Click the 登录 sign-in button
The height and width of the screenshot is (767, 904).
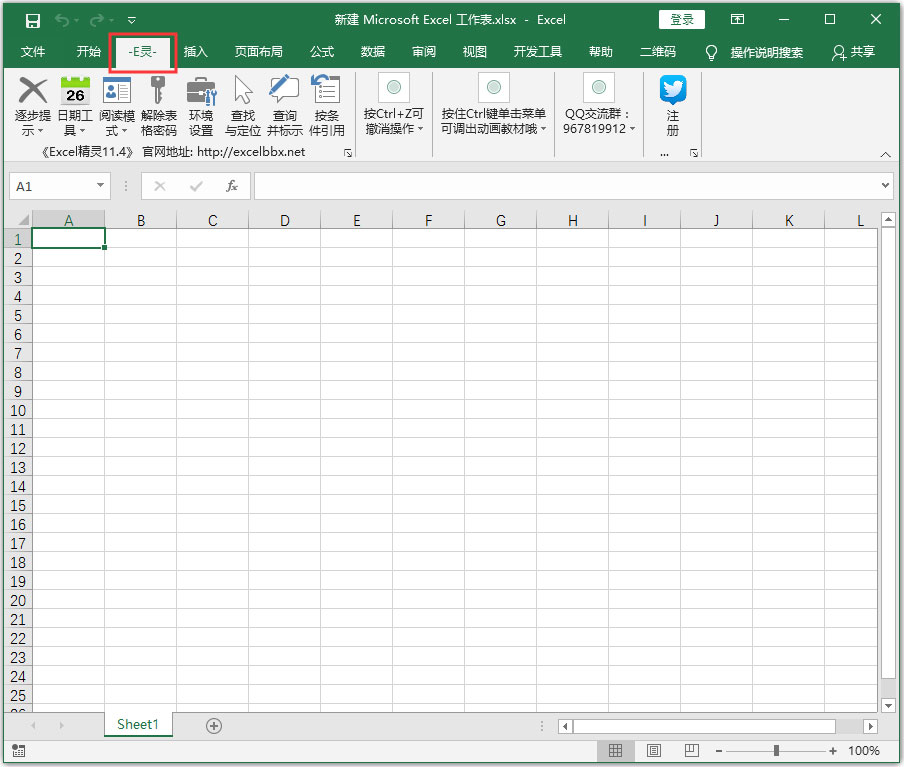[681, 20]
